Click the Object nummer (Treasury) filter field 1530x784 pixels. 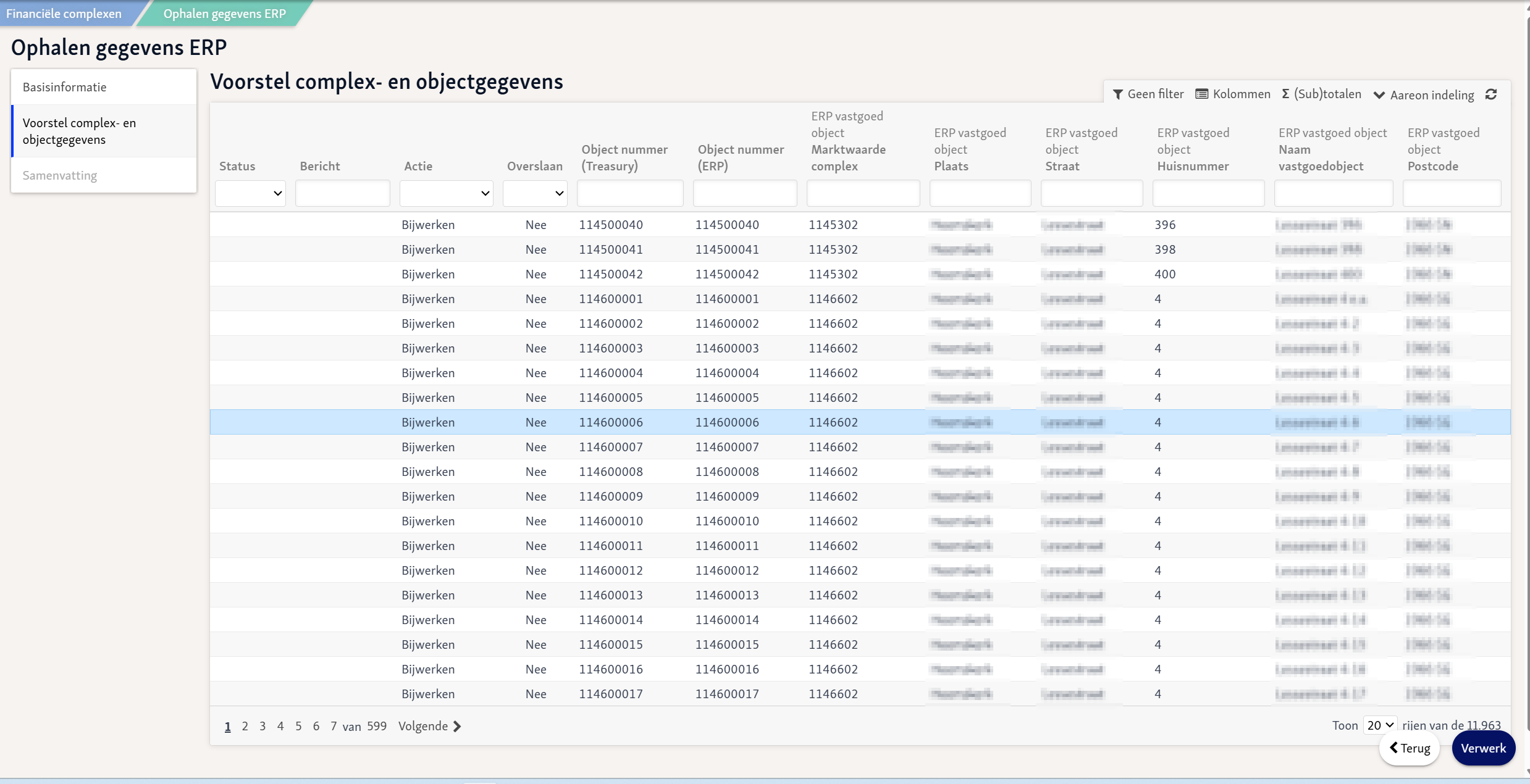[x=630, y=193]
